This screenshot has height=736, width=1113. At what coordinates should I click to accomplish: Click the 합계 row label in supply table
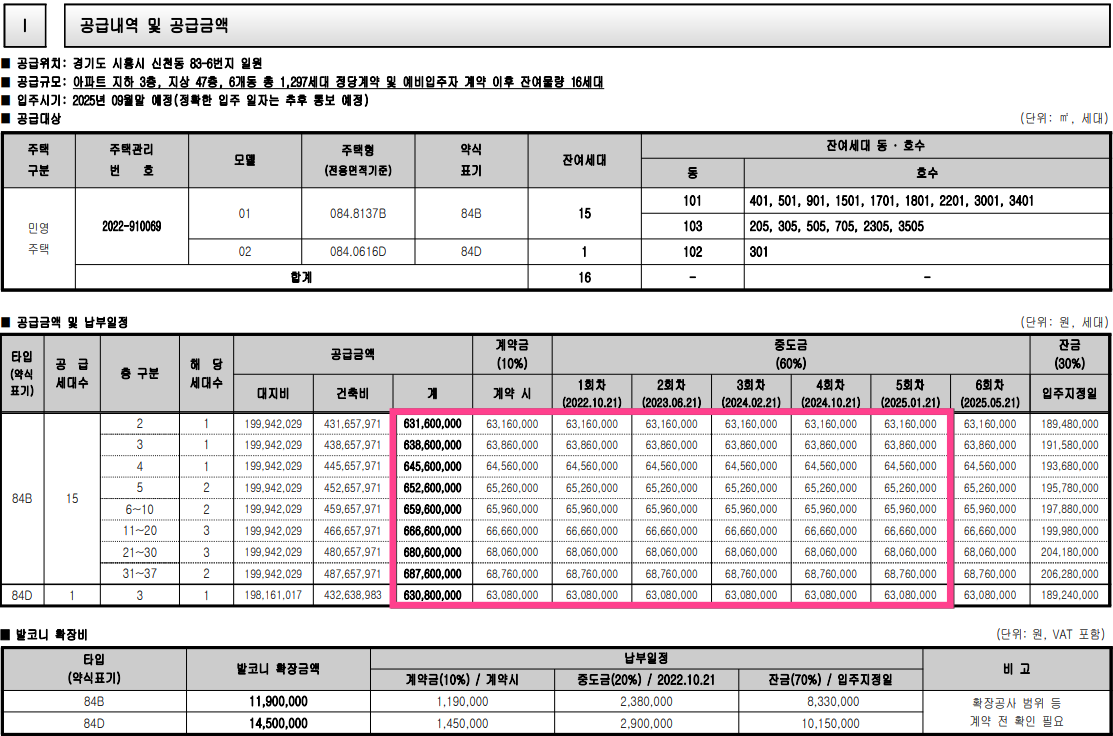(x=301, y=278)
